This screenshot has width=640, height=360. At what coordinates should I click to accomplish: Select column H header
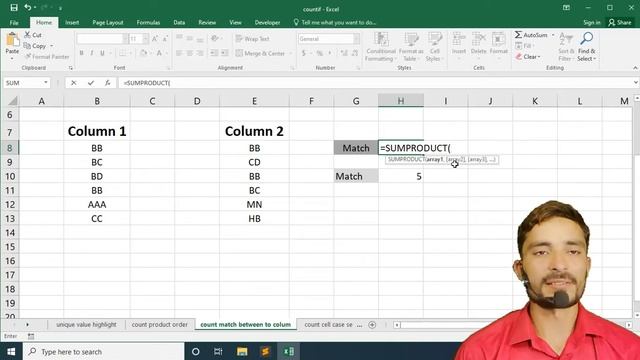point(401,101)
